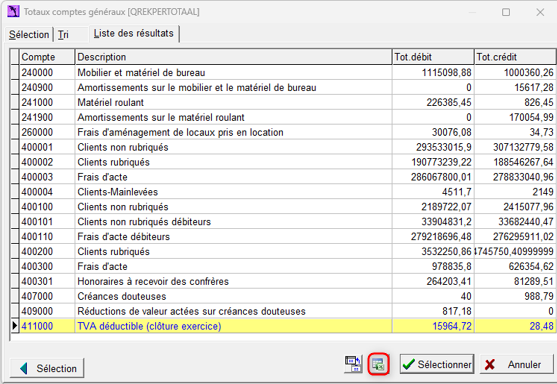Open the grid layout switch icon

353,364
